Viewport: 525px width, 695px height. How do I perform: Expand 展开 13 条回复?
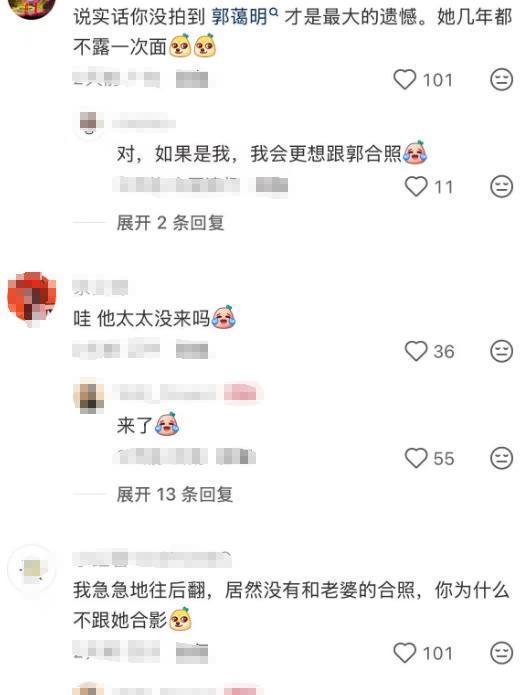point(175,494)
